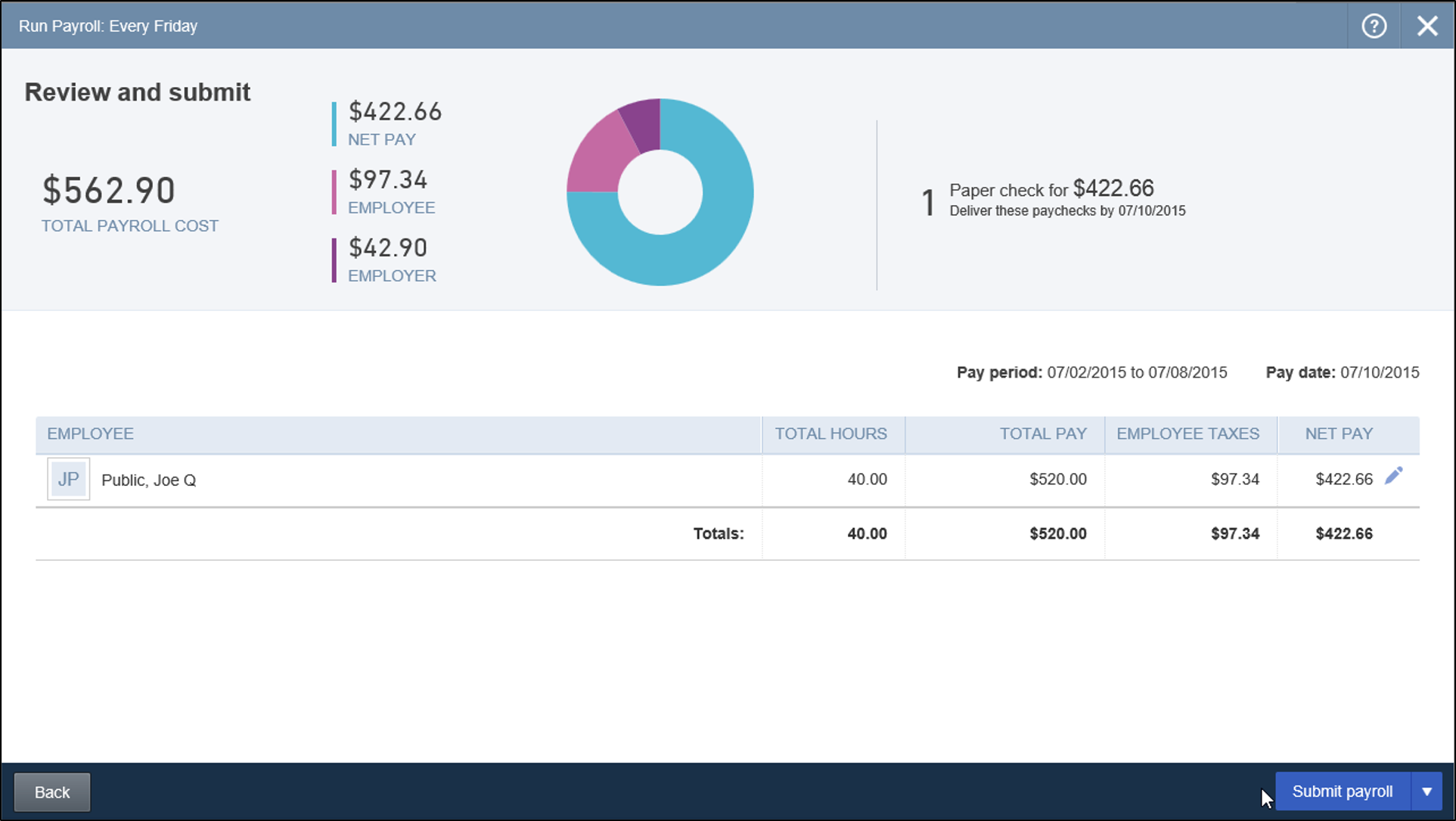Viewport: 1456px width, 821px height.
Task: Open options under the Submit payroll button
Action: (x=1427, y=791)
